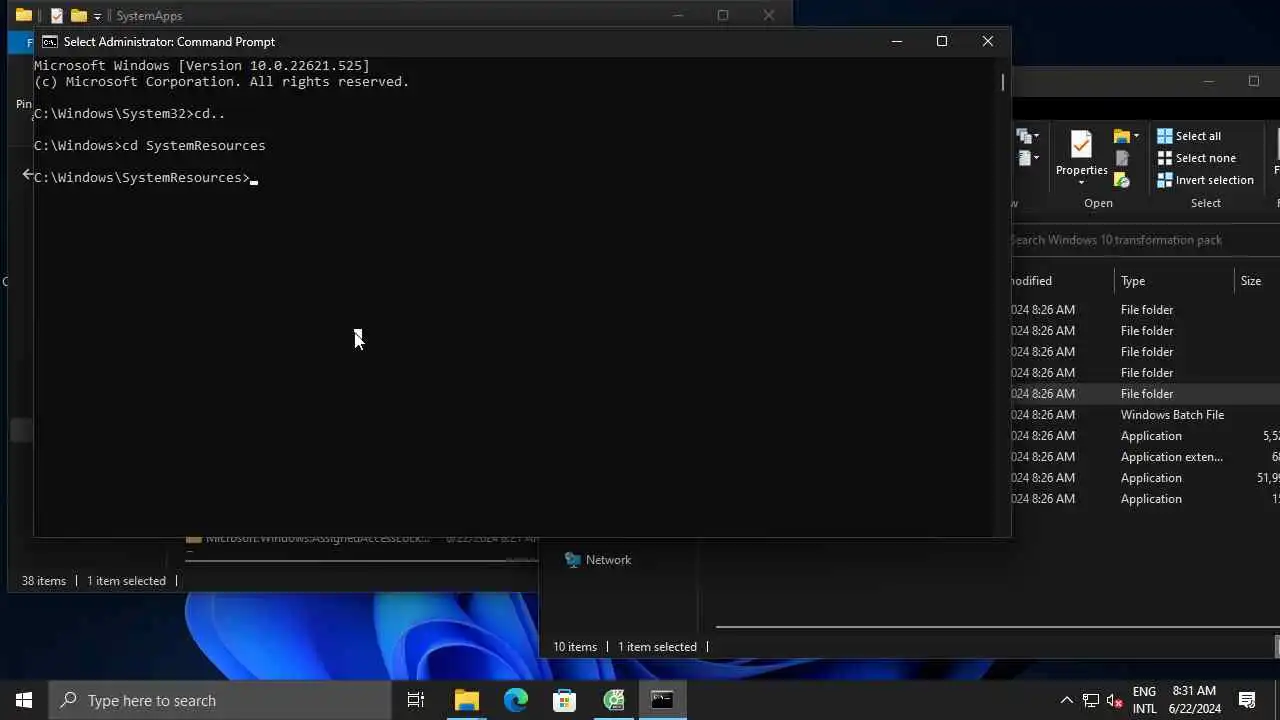Click the 'Select none' label

tap(1205, 158)
